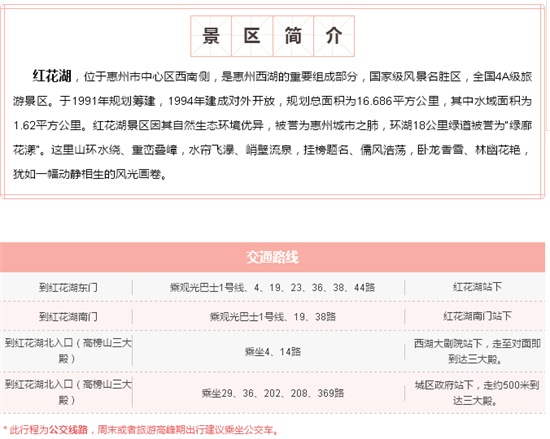The height and width of the screenshot is (439, 550).
Task: Select the 到红花湖南门 row label
Action: point(68,317)
